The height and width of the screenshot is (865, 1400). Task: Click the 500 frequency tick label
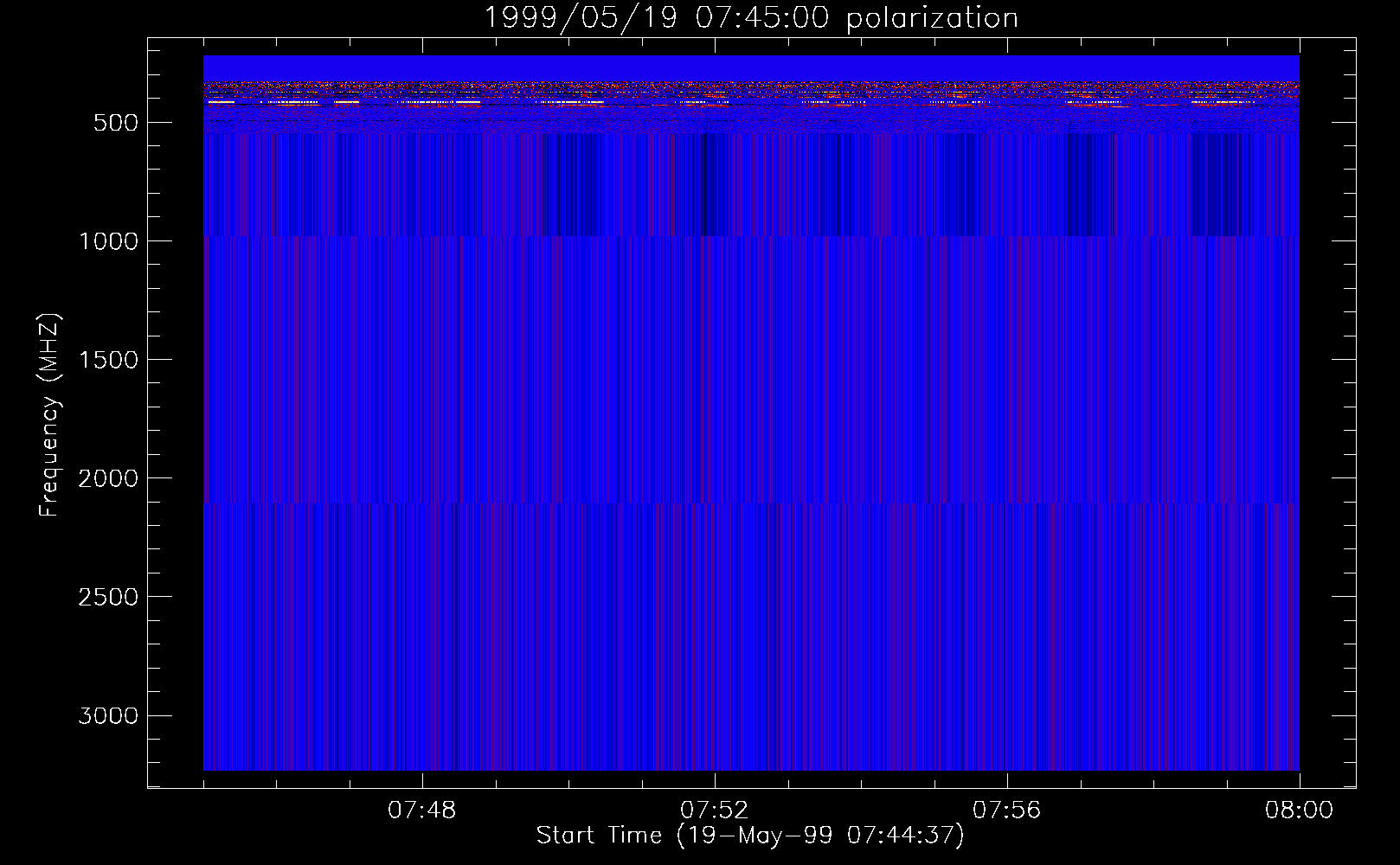[x=116, y=123]
